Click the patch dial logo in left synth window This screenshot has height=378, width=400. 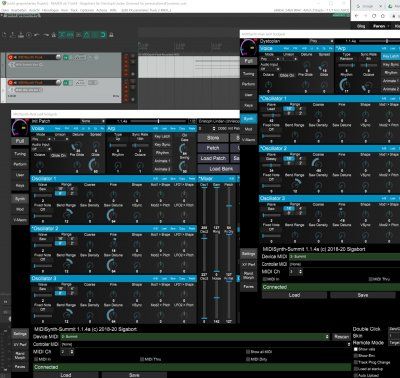20,128
